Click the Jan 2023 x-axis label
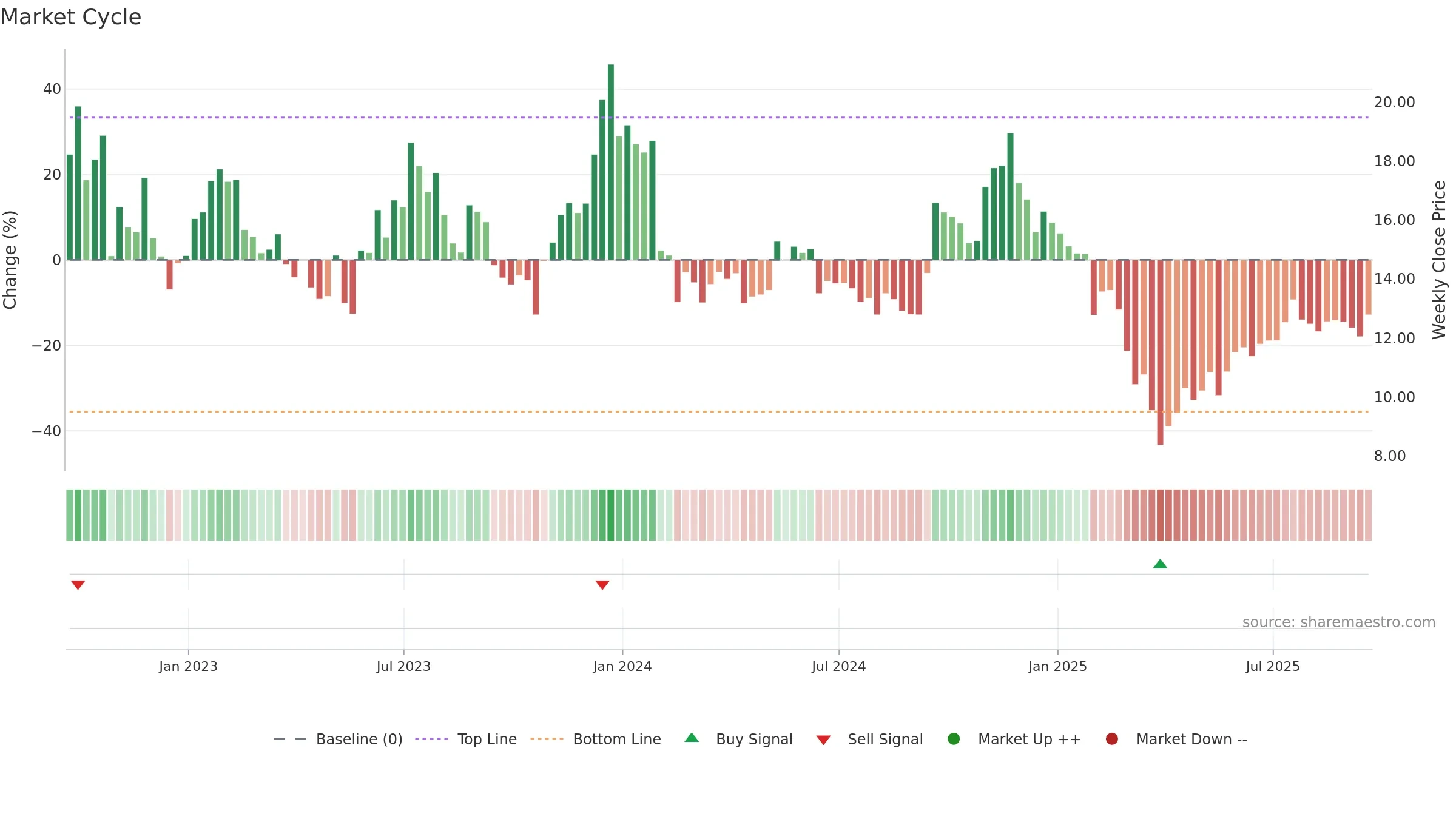Screen dimensions: 1456x819 (x=188, y=666)
